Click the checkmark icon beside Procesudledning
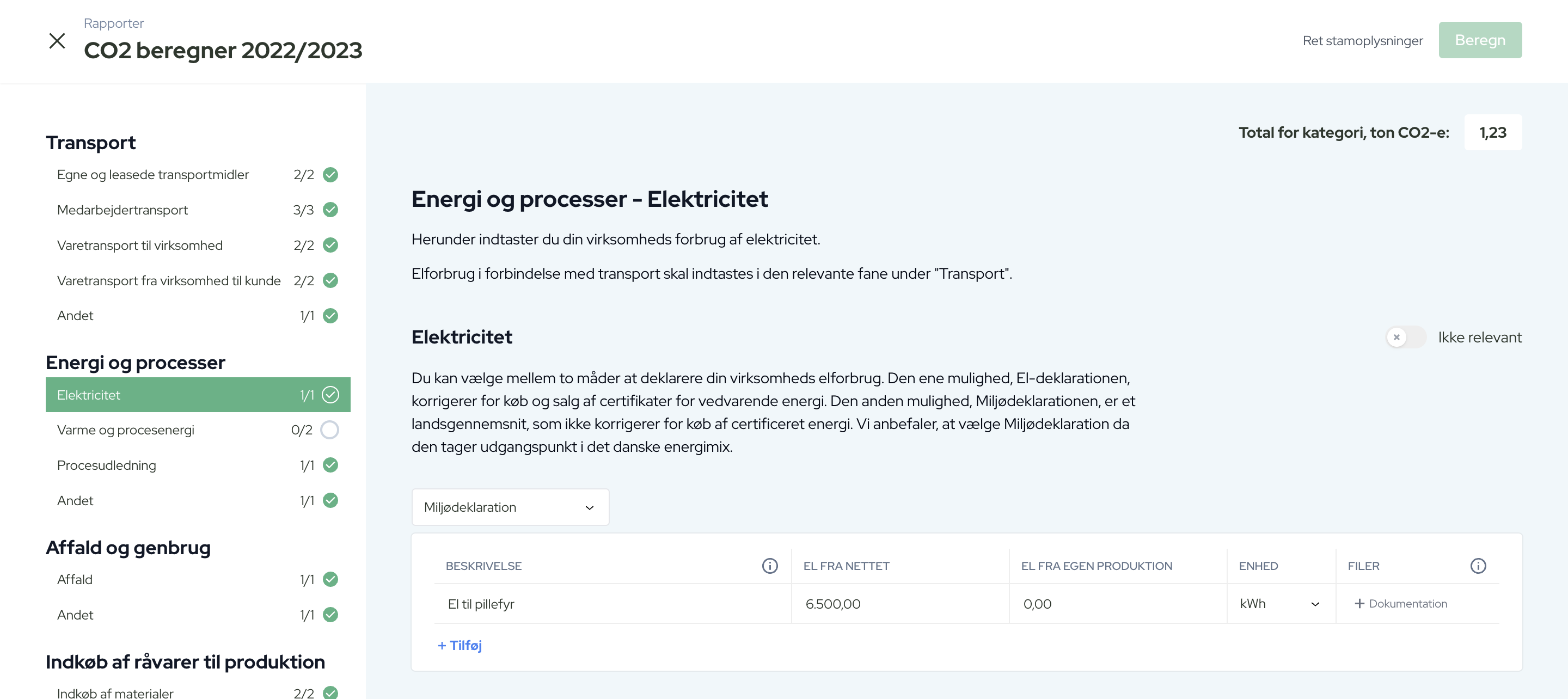The height and width of the screenshot is (699, 1568). tap(330, 465)
